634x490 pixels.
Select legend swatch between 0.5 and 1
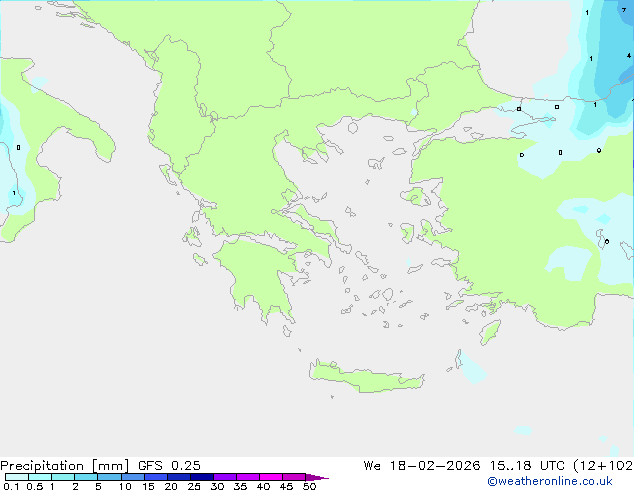tap(40, 477)
